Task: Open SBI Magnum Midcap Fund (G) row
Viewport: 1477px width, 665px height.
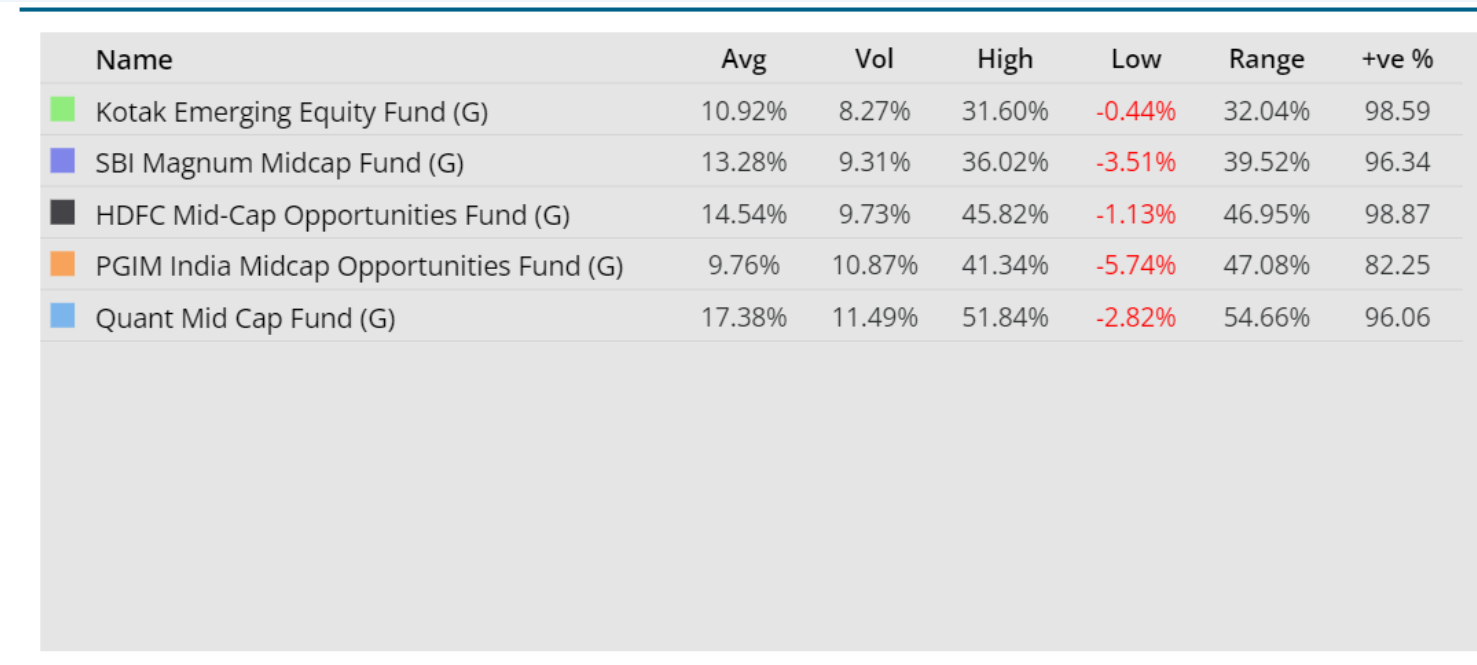Action: pos(279,163)
